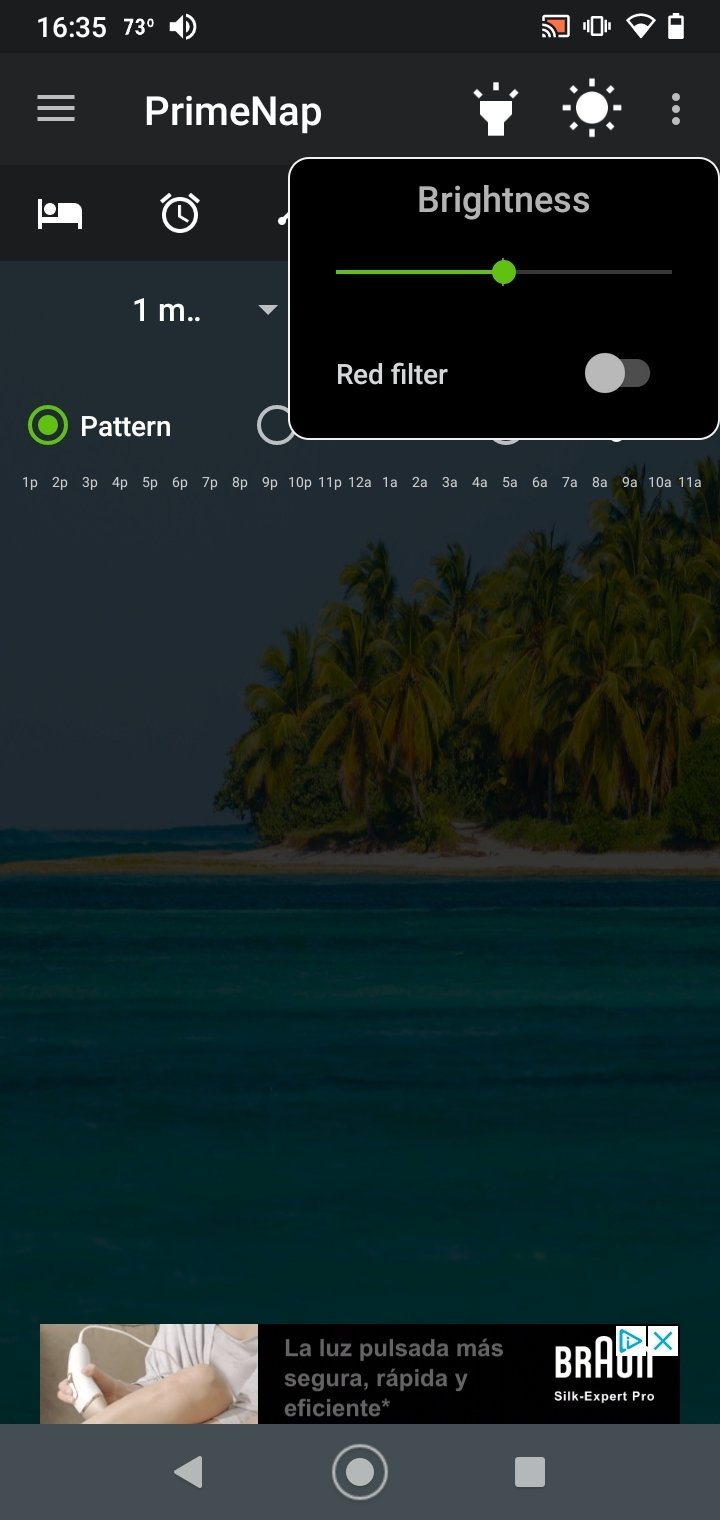Screen dimensions: 720x1520
Task: Click the 3a hour marker
Action: pyautogui.click(x=450, y=483)
